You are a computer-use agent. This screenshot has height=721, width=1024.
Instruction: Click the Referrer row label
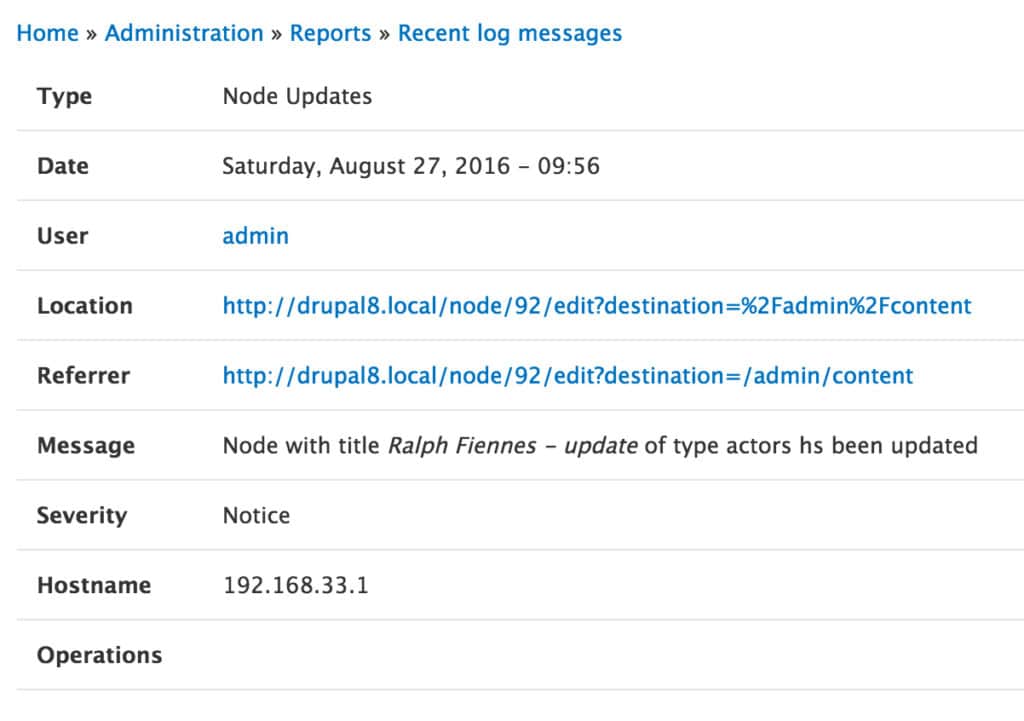tap(83, 376)
